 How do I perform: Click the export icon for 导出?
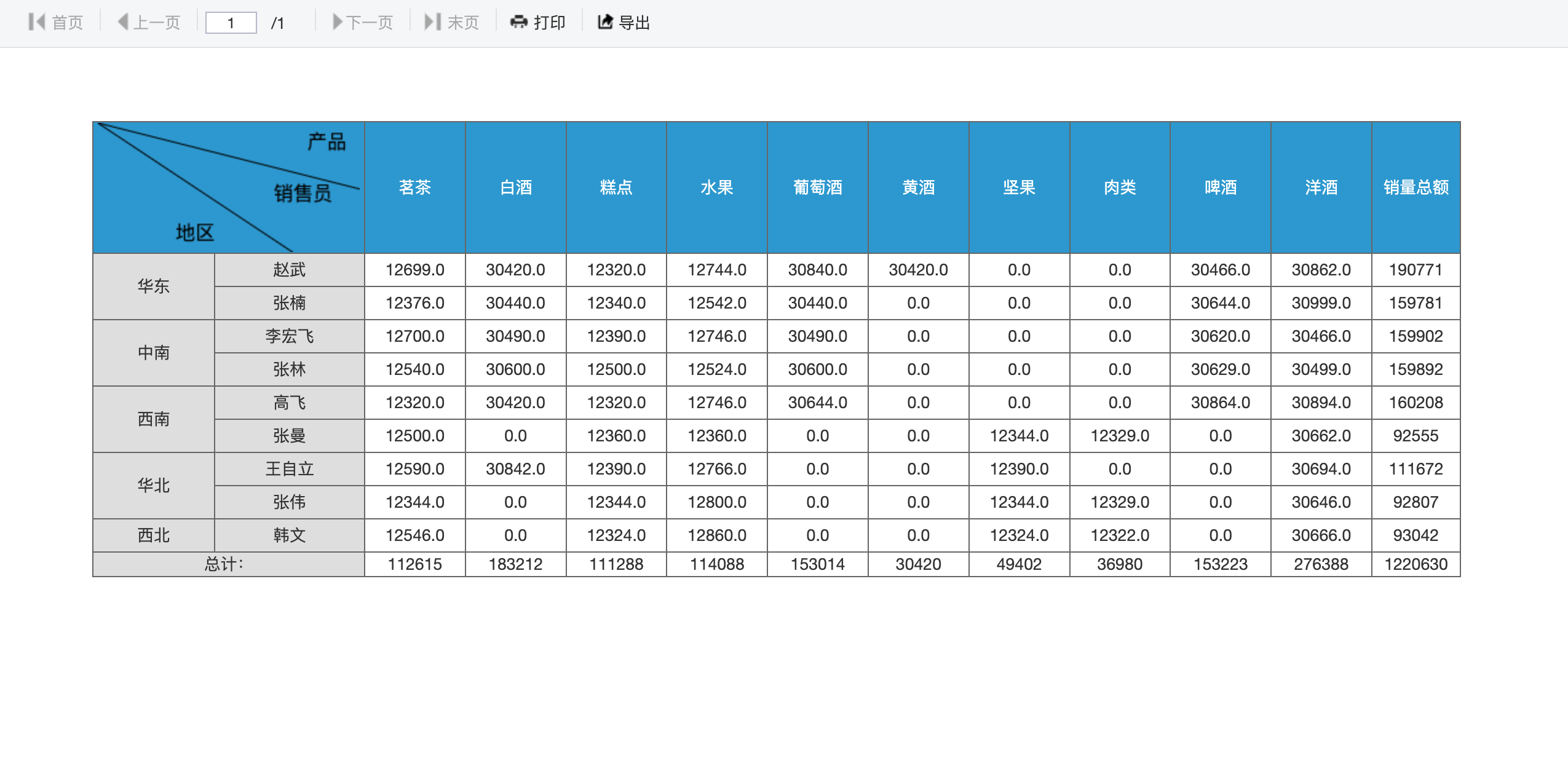[605, 22]
